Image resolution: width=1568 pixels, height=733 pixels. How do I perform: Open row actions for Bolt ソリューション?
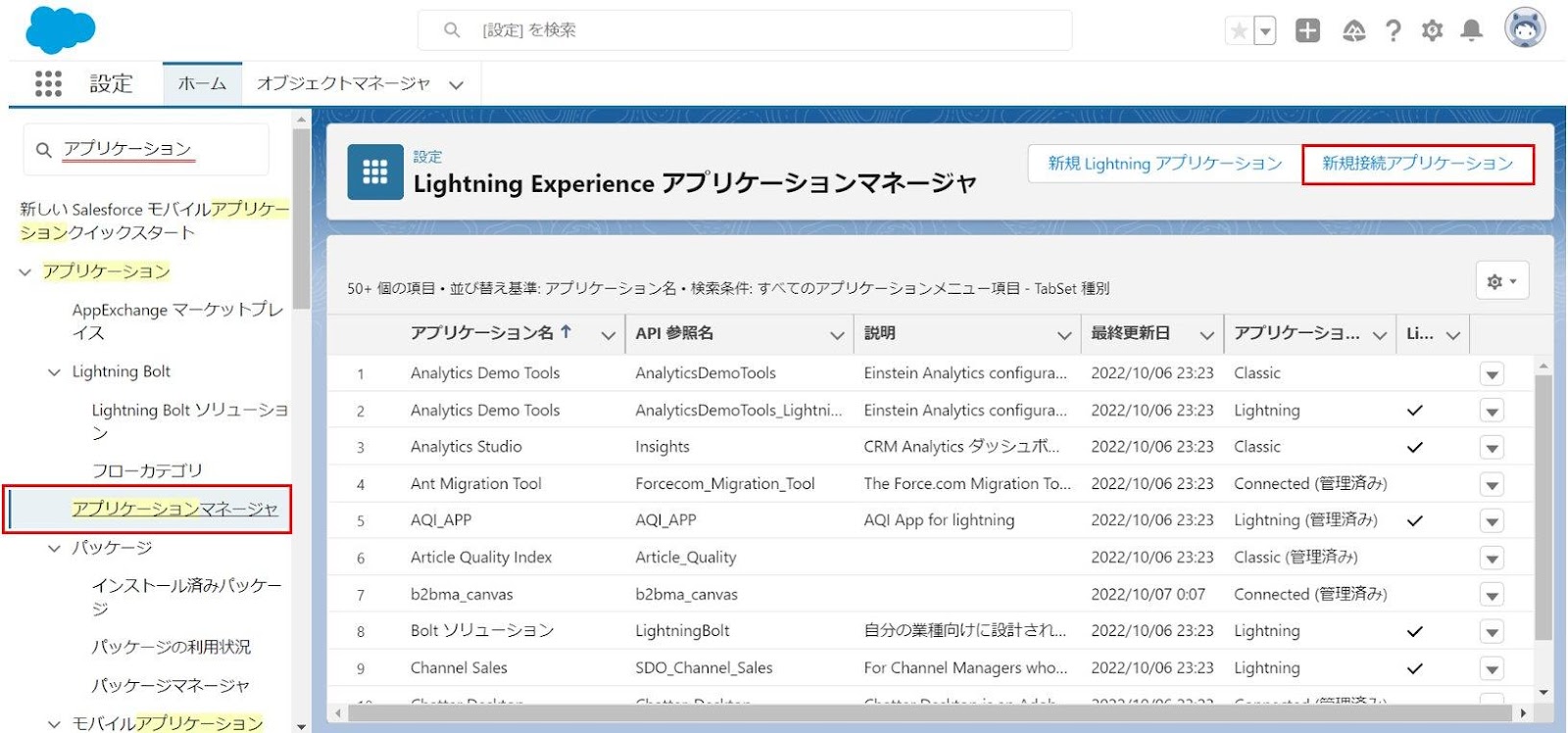coord(1492,632)
